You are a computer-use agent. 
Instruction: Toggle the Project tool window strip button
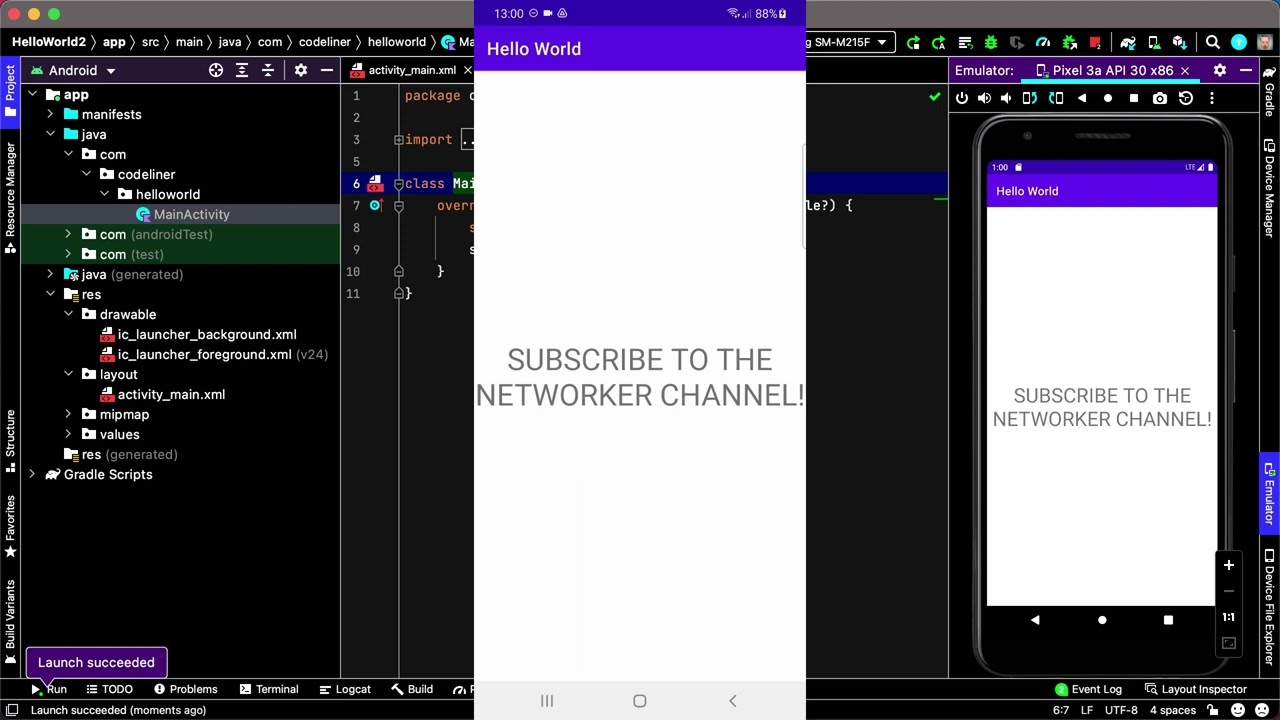tap(10, 92)
